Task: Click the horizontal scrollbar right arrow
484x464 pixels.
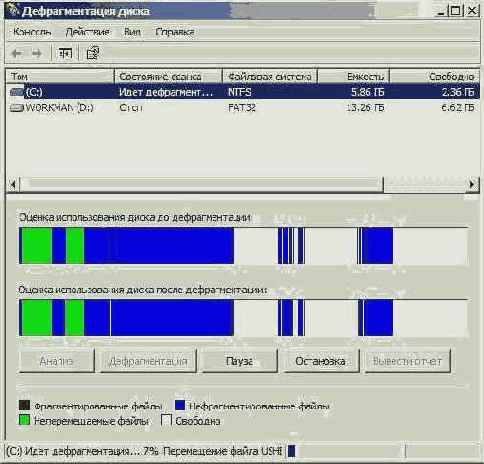Action: [x=472, y=184]
